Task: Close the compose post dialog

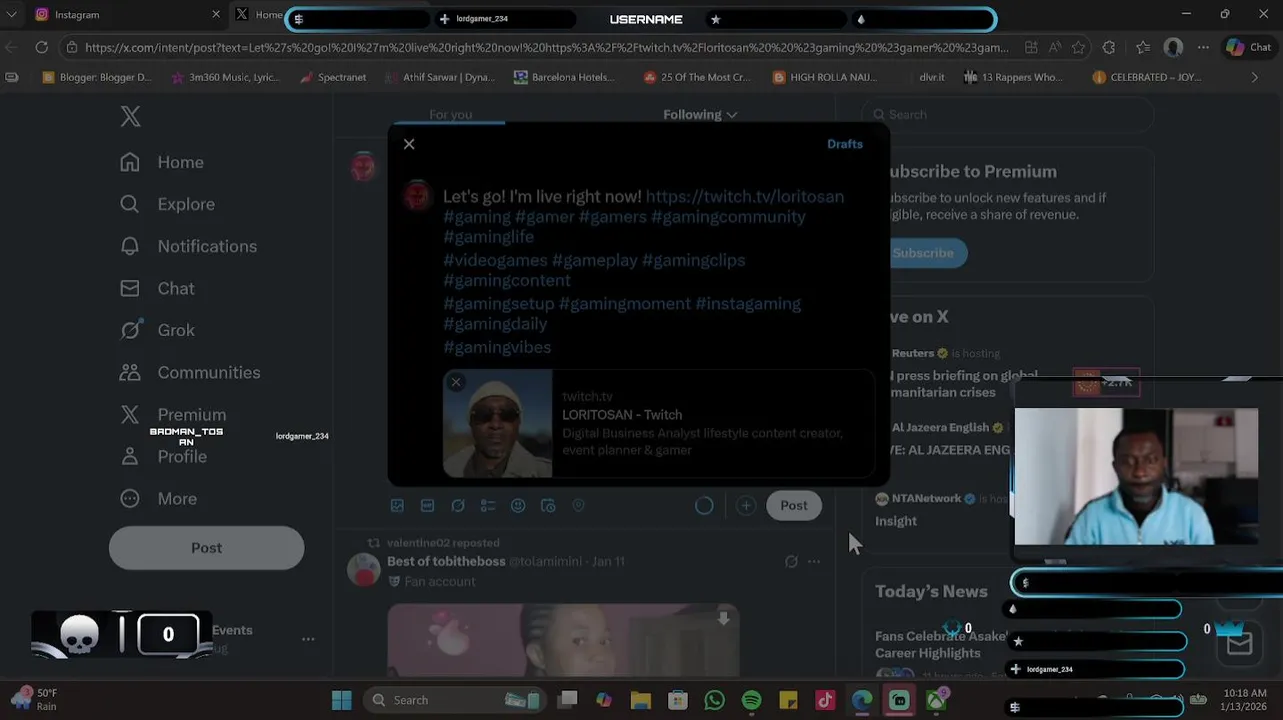Action: tap(409, 144)
